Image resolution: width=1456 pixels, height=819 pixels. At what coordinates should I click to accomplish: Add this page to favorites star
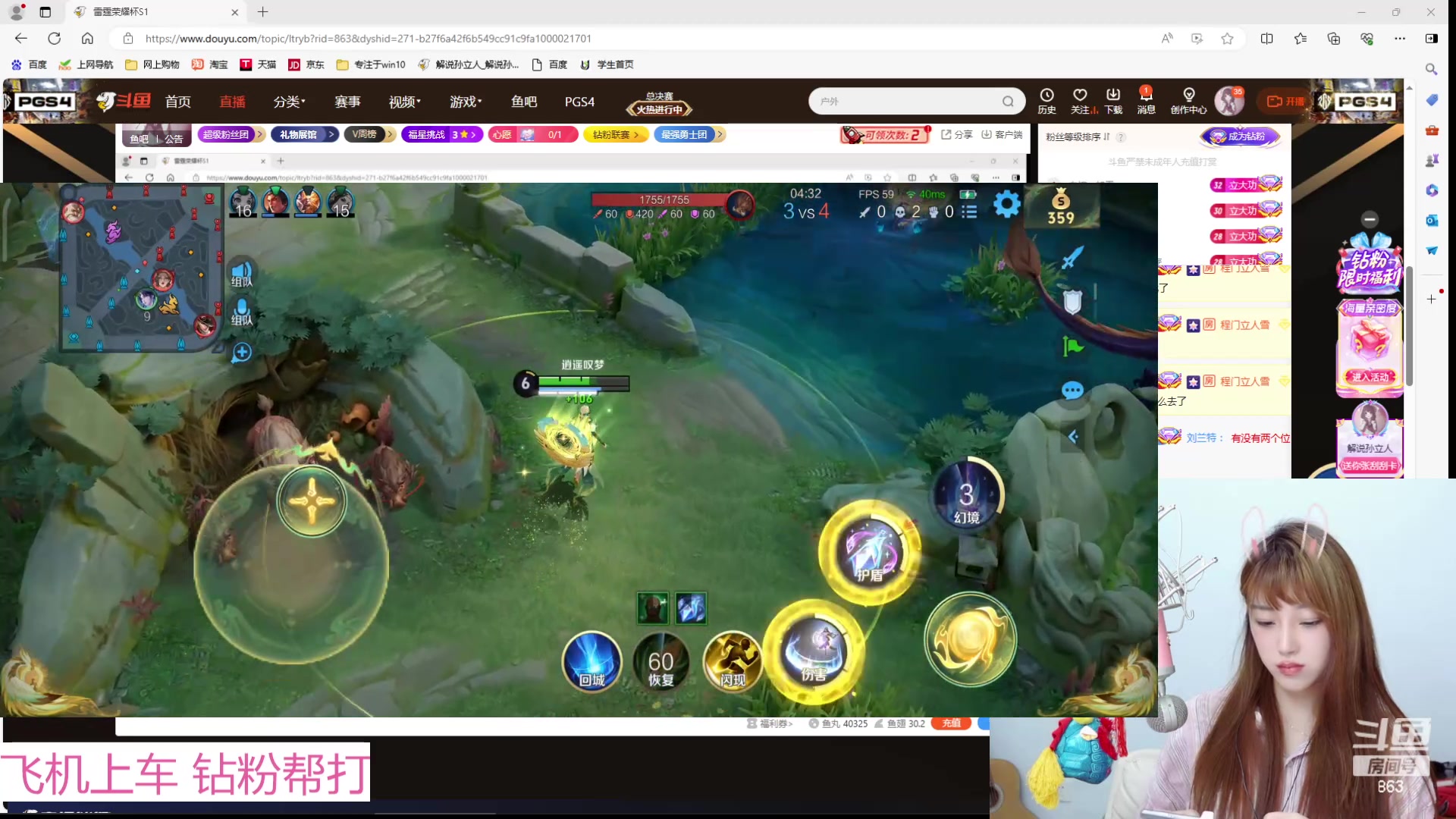pyautogui.click(x=1227, y=38)
